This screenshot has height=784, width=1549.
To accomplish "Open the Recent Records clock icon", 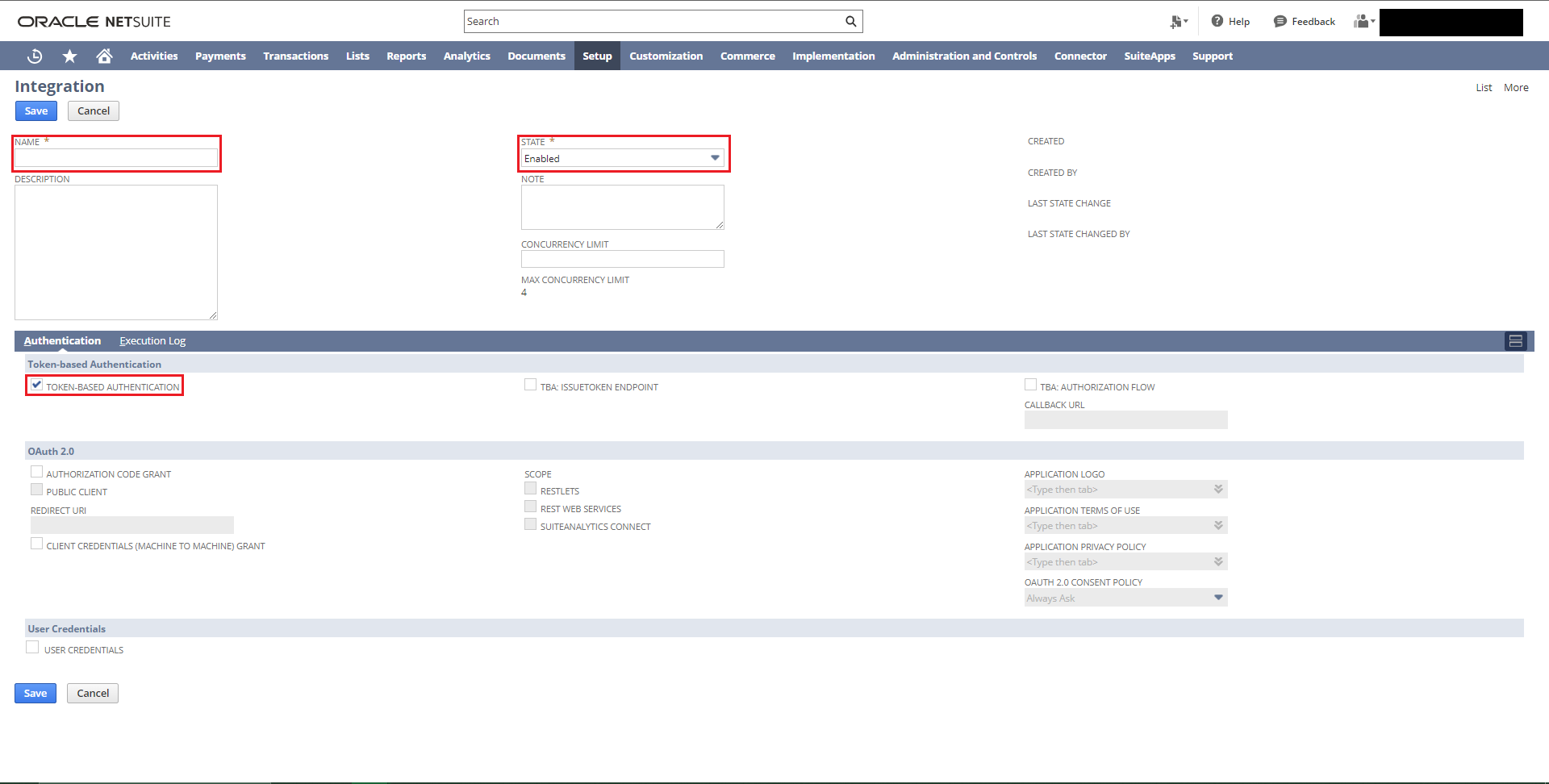I will 35,56.
